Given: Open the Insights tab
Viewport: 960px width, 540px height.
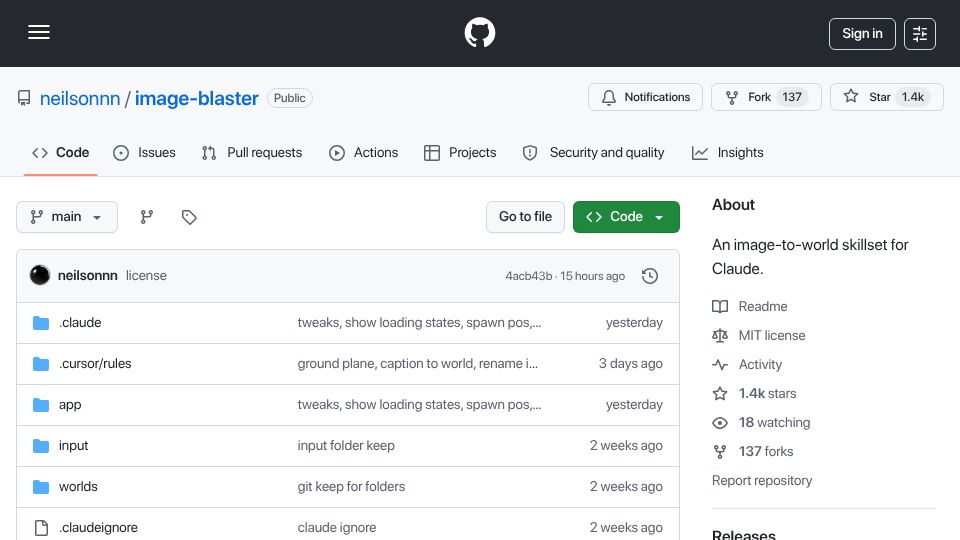Looking at the screenshot, I should (x=727, y=152).
